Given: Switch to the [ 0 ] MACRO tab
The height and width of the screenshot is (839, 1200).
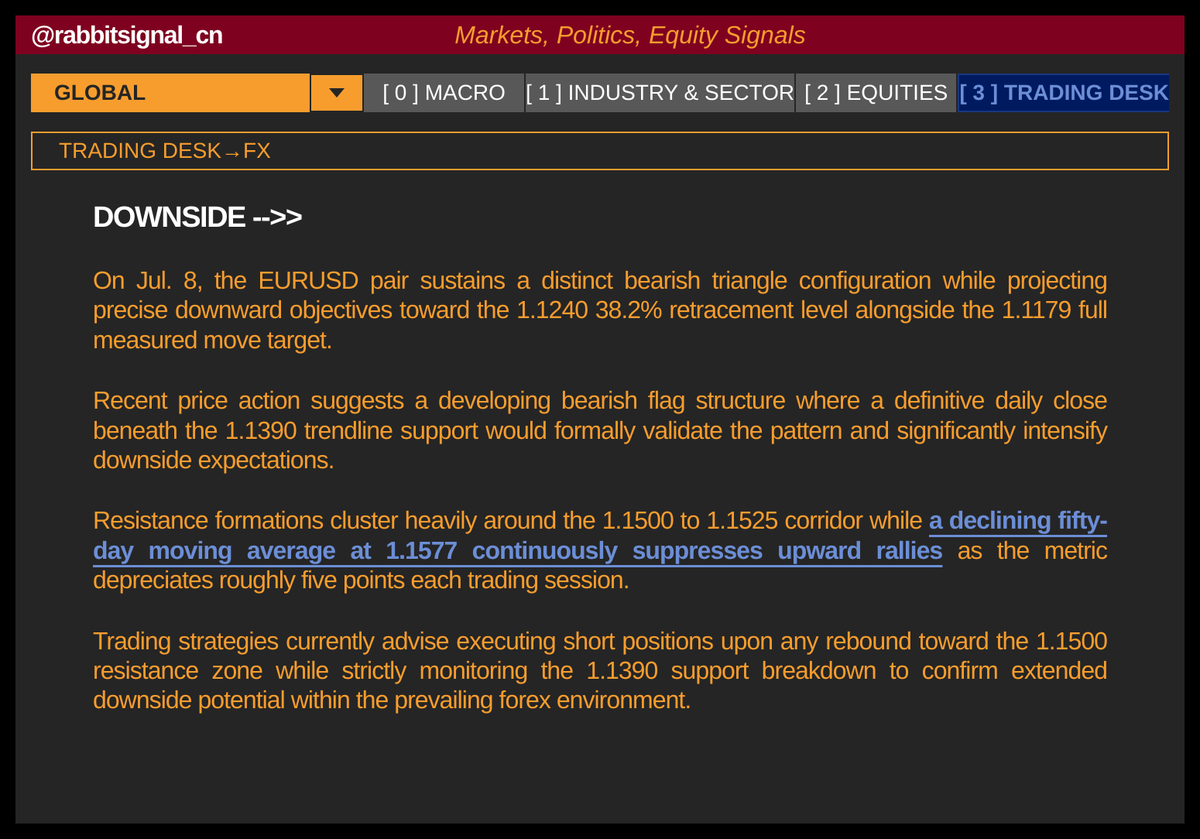Looking at the screenshot, I should pos(444,93).
